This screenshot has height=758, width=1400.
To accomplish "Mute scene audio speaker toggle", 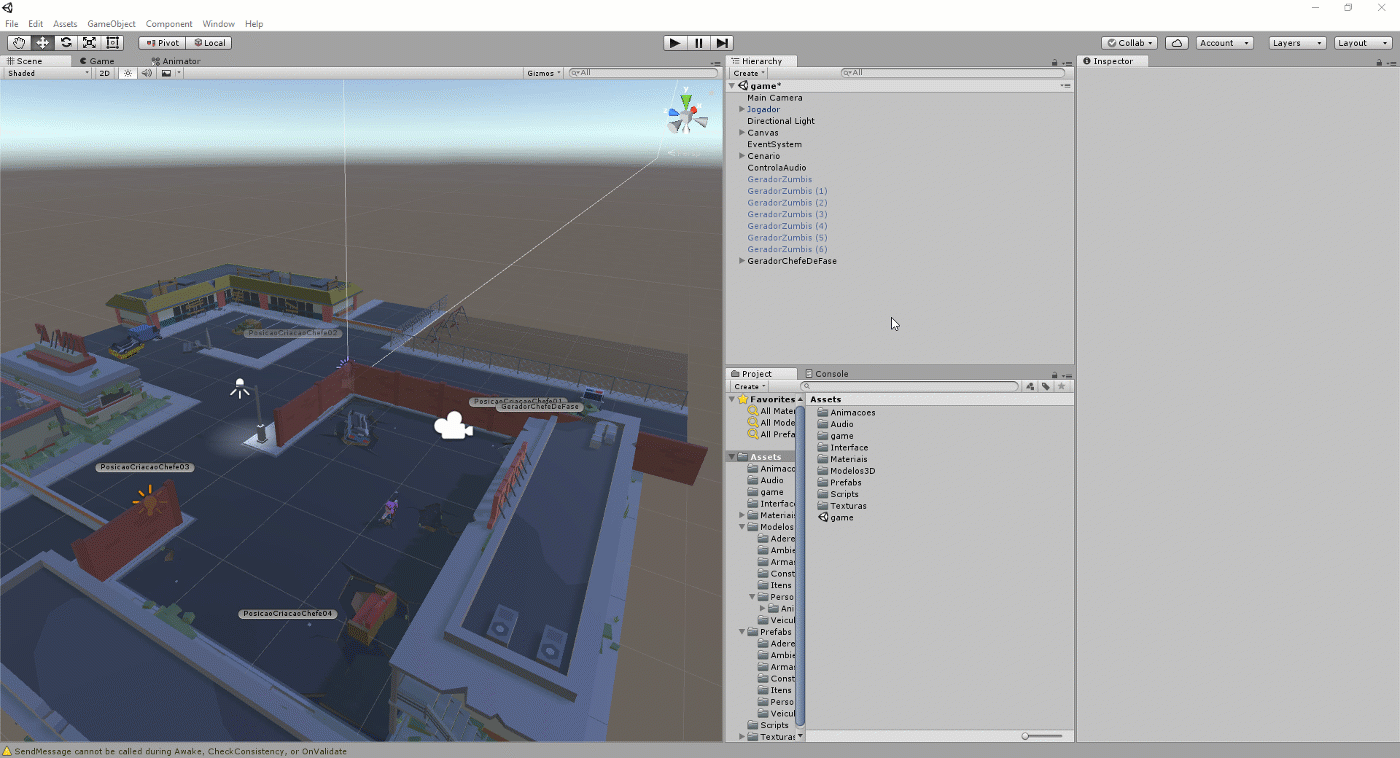I will (147, 73).
